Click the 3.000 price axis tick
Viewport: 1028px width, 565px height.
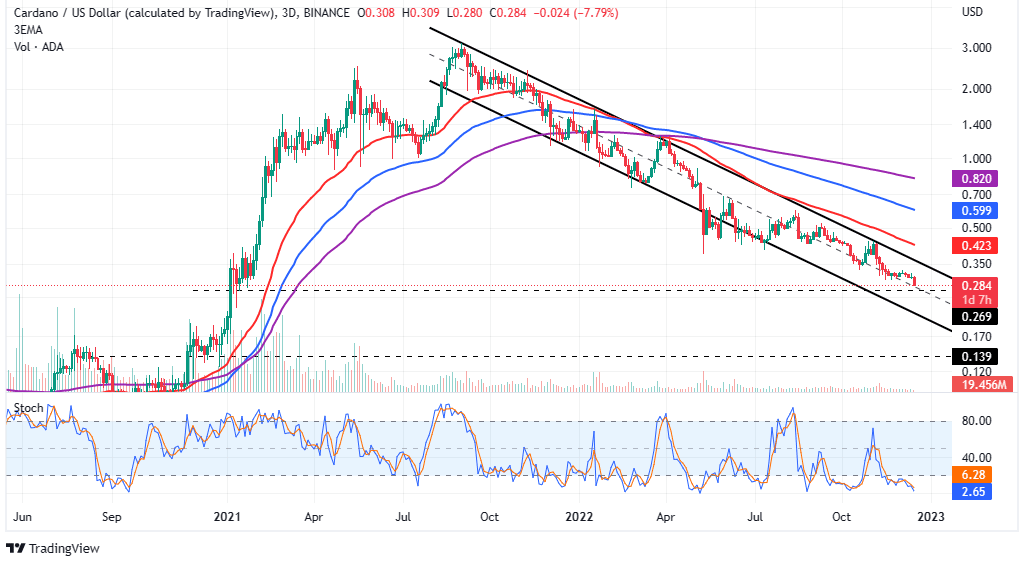[976, 48]
